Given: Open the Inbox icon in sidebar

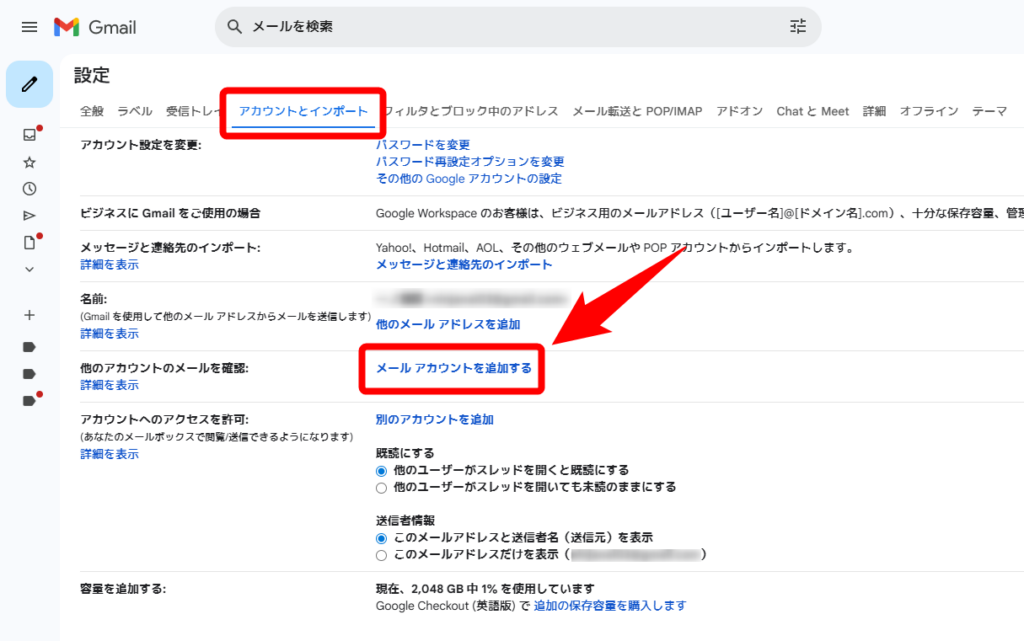Looking at the screenshot, I should click(29, 135).
